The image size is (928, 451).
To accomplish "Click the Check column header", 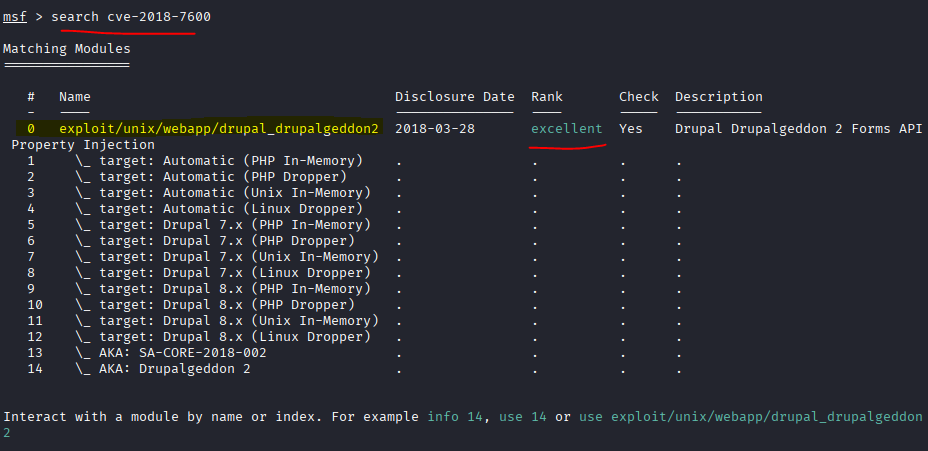I will click(x=638, y=97).
